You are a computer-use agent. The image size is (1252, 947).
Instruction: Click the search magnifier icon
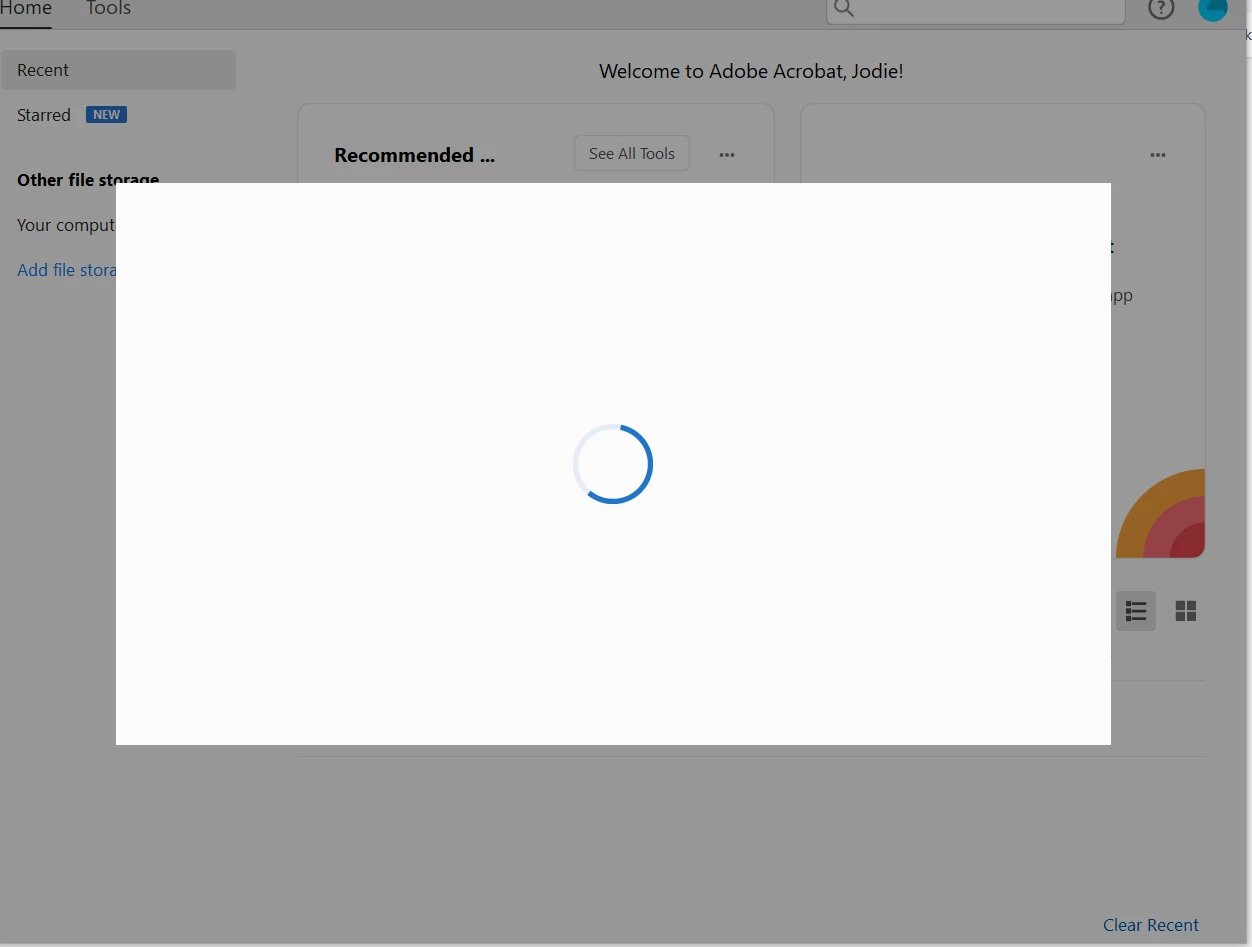(x=844, y=9)
